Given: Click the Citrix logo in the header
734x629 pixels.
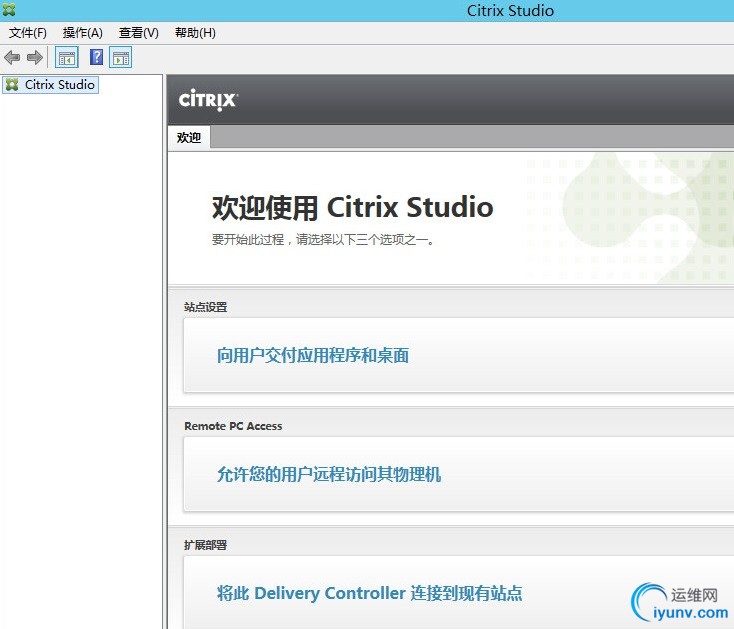Looking at the screenshot, I should pos(208,100).
